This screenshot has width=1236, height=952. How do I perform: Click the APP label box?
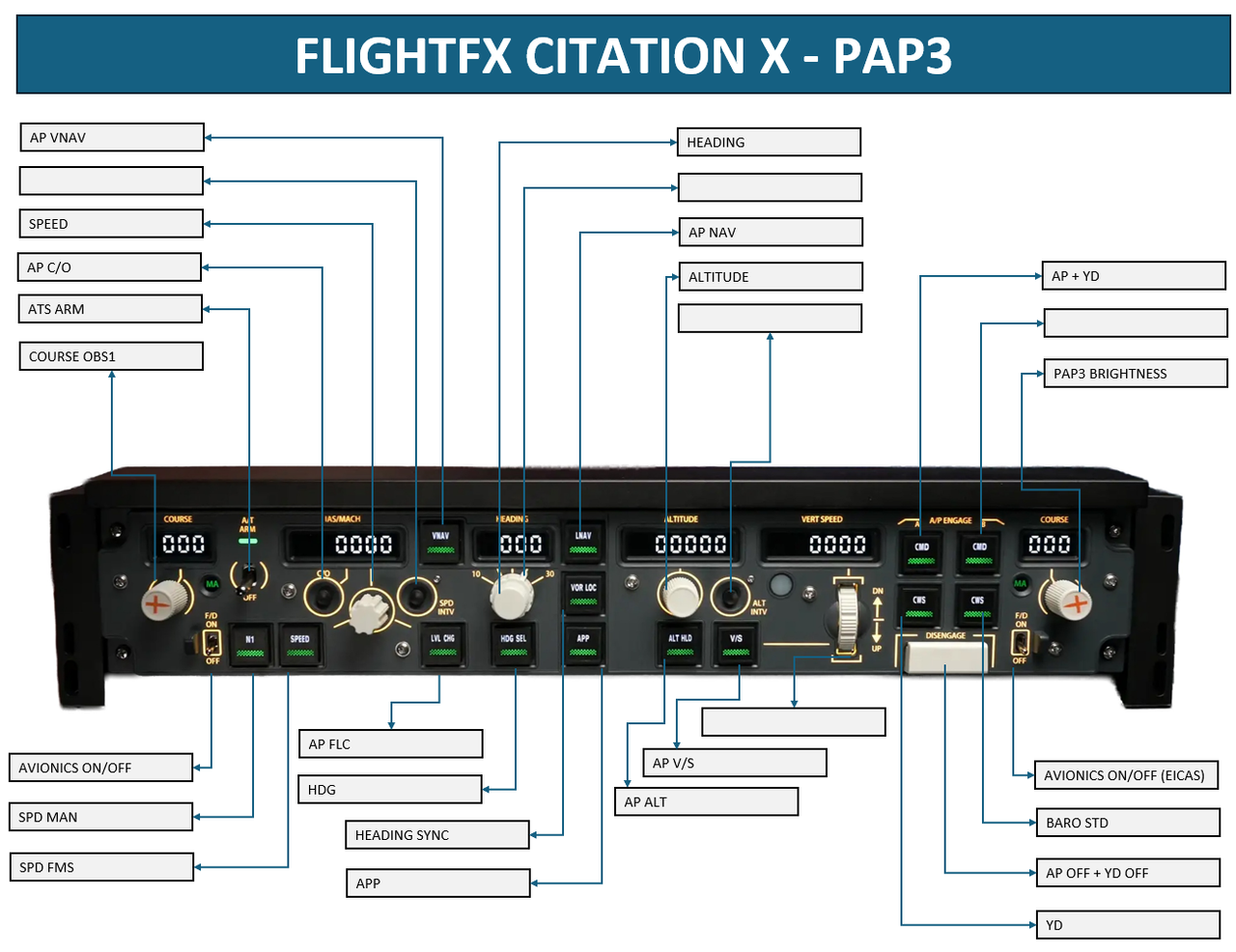[437, 882]
